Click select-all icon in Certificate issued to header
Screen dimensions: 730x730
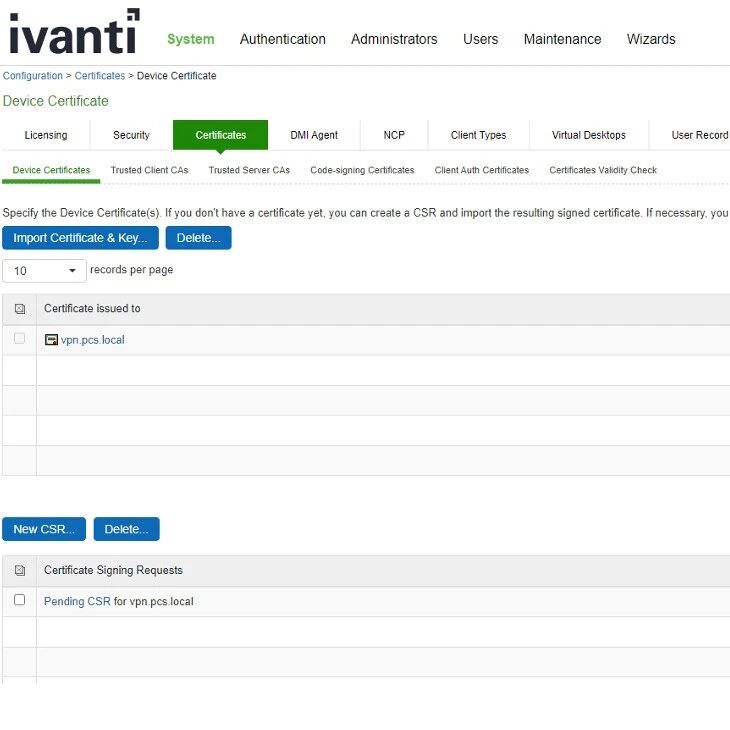(20, 309)
